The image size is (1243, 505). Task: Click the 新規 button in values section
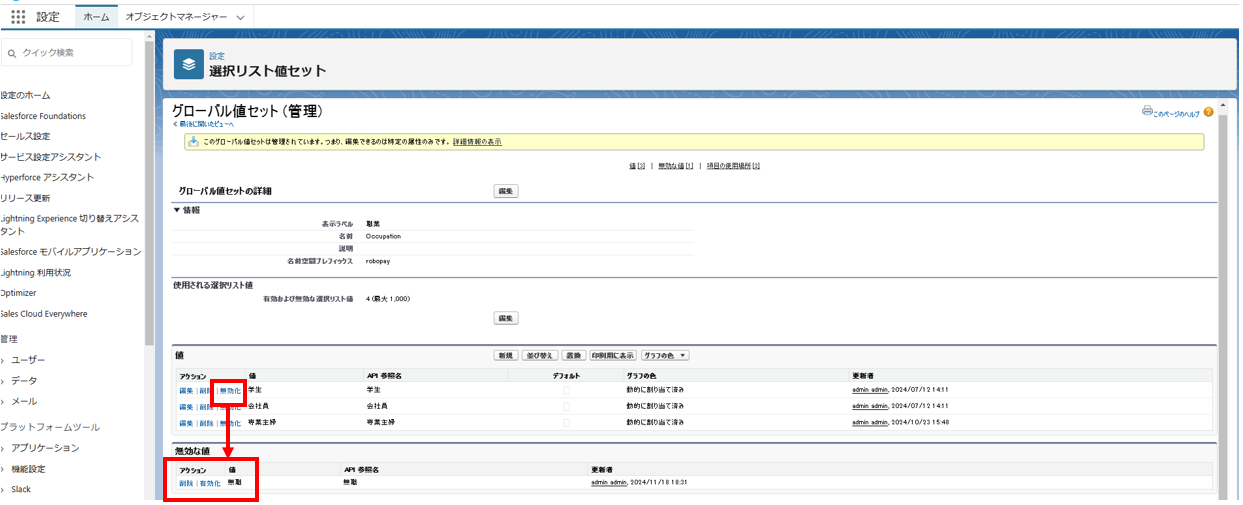[506, 355]
